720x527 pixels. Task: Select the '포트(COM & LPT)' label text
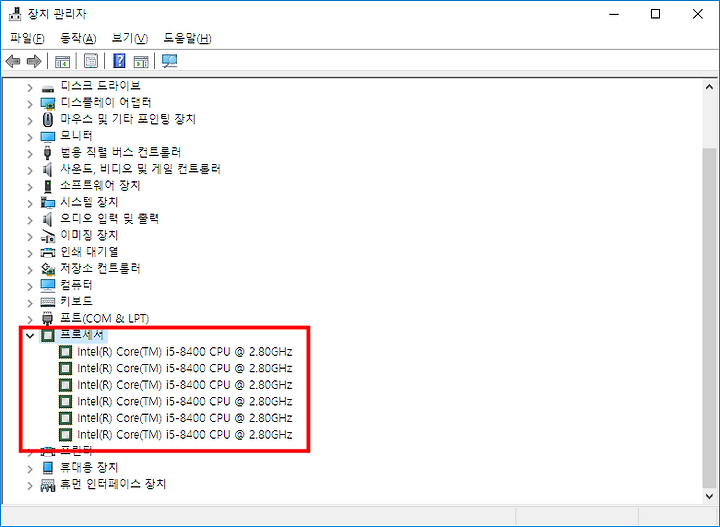[x=105, y=318]
